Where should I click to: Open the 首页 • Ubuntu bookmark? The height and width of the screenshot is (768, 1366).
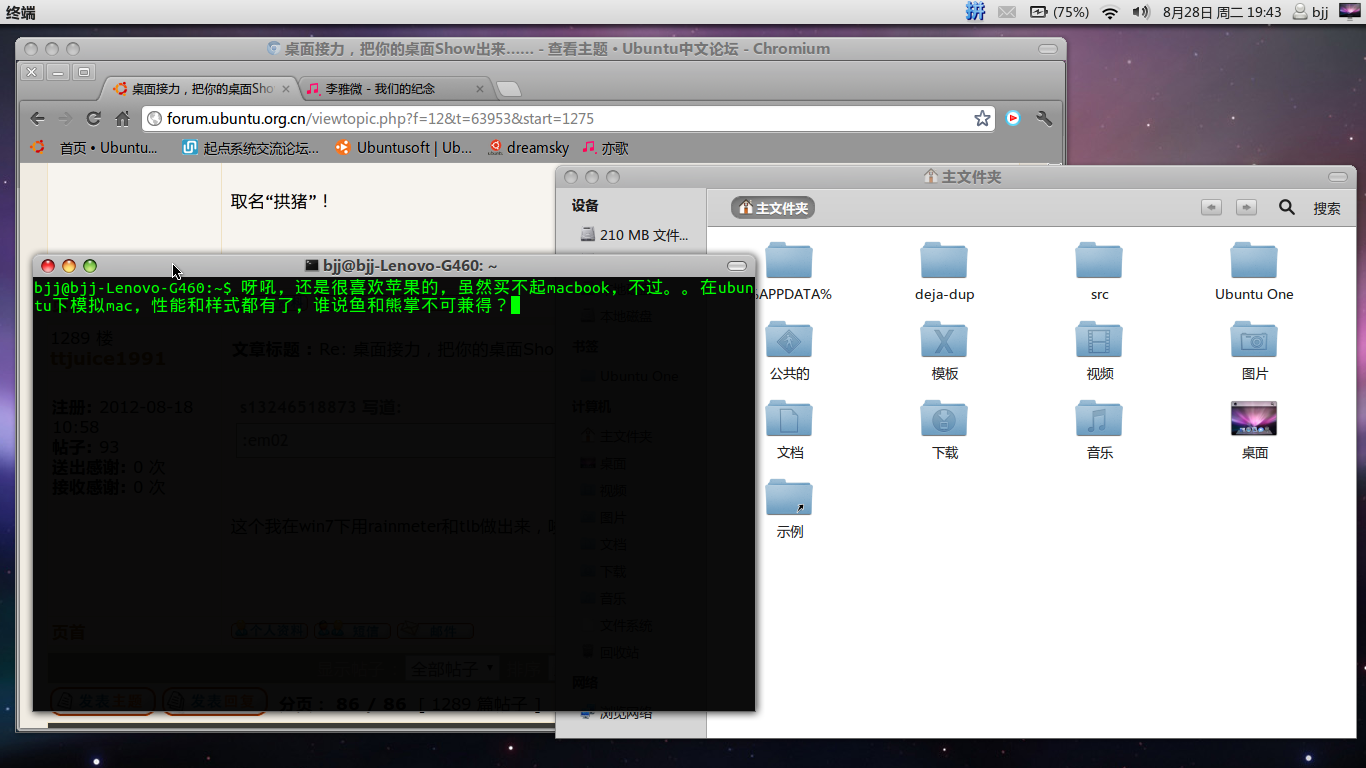95,147
